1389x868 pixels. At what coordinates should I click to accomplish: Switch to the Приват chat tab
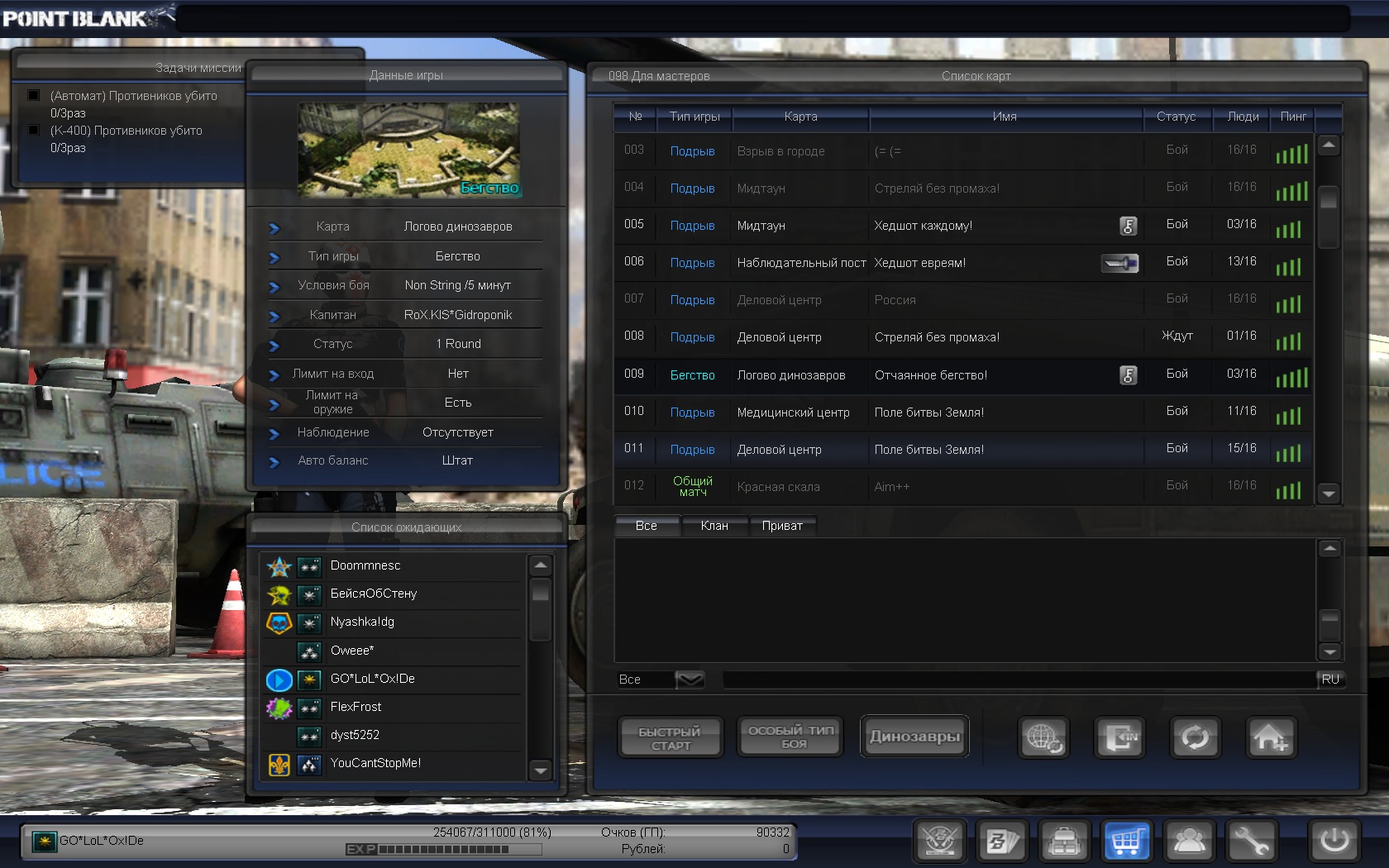click(781, 526)
